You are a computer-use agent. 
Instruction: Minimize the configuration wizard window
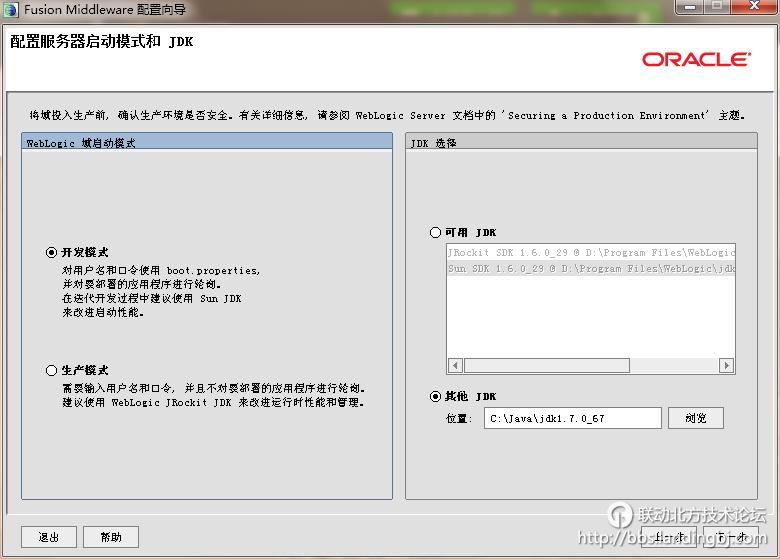pyautogui.click(x=690, y=6)
